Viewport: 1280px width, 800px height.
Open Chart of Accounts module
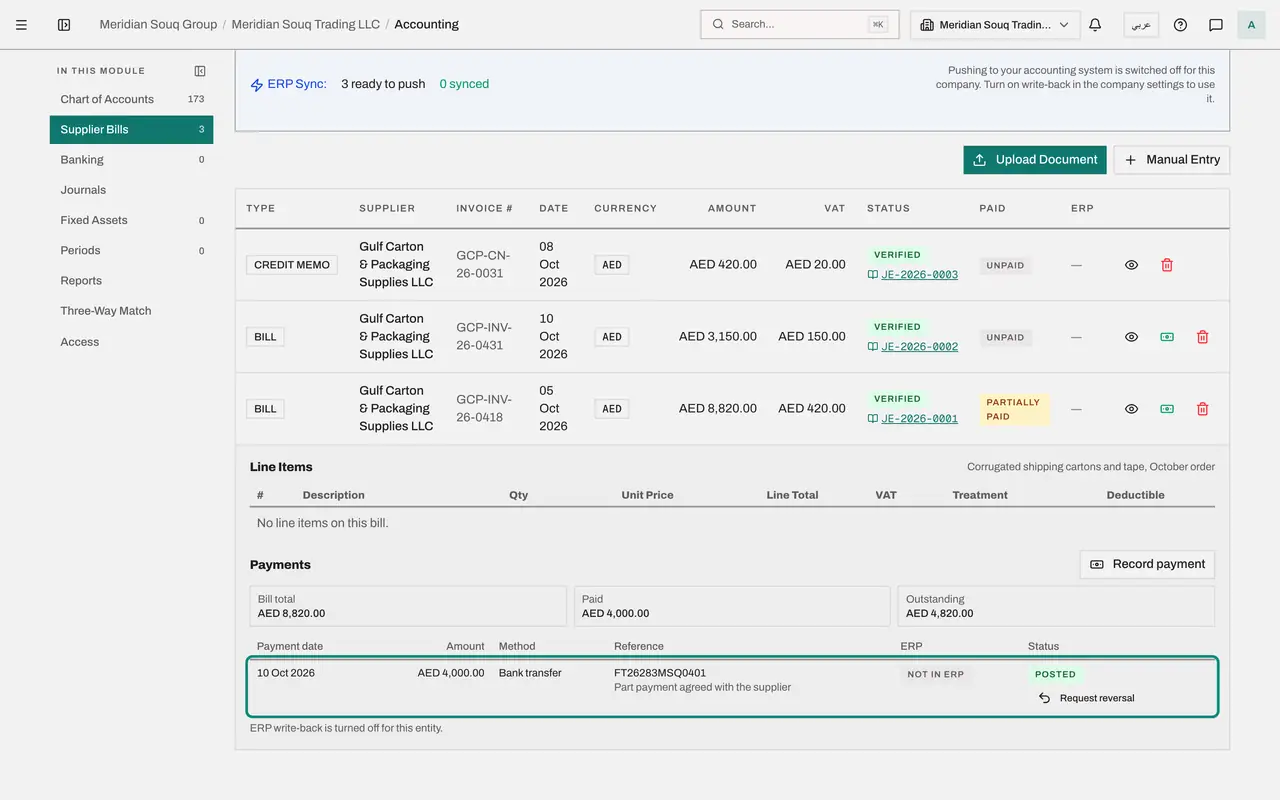click(x=131, y=99)
